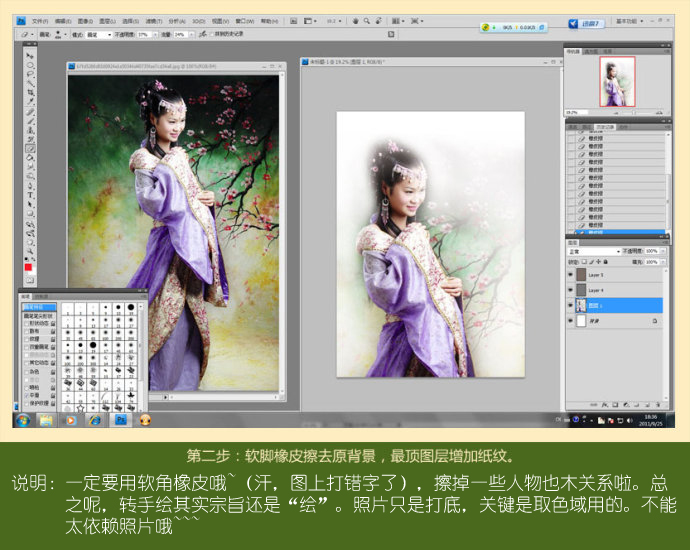Click the Hand tool in the application bar

[x=355, y=21]
